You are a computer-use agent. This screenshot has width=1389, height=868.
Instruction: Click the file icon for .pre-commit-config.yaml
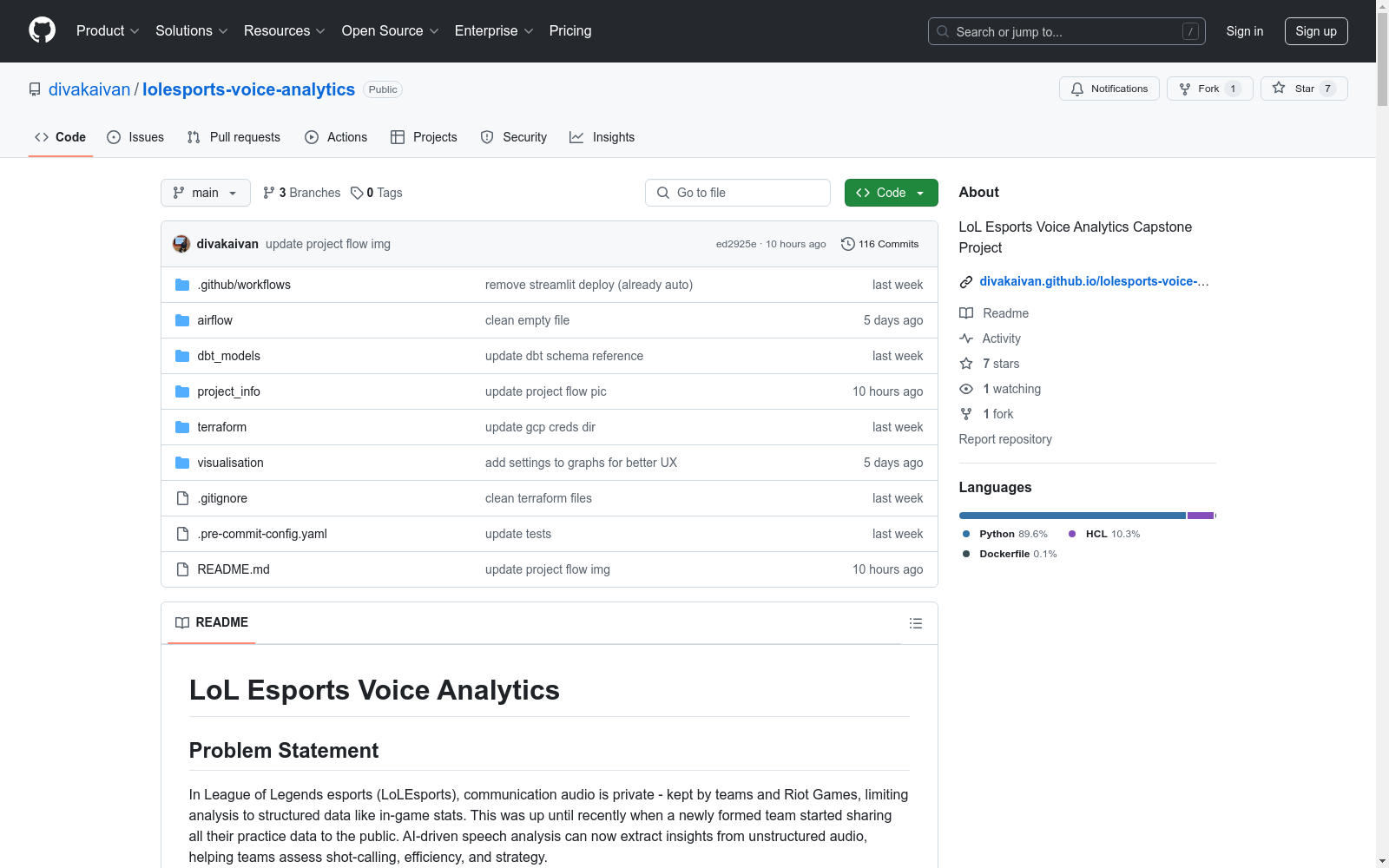182,534
